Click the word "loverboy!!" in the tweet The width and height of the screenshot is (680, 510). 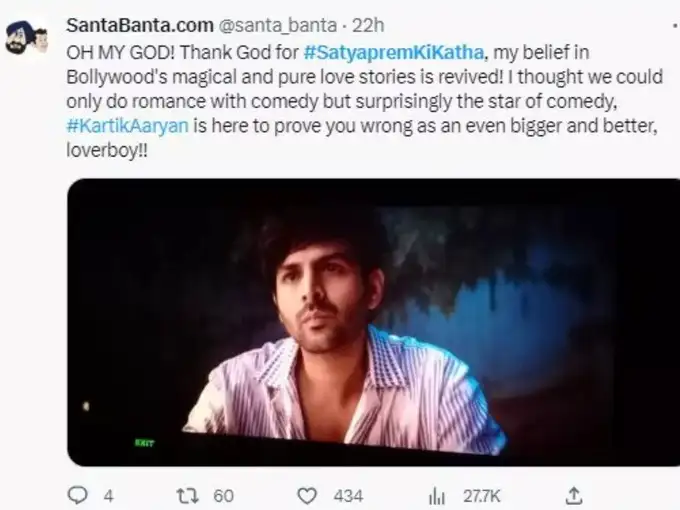104,148
